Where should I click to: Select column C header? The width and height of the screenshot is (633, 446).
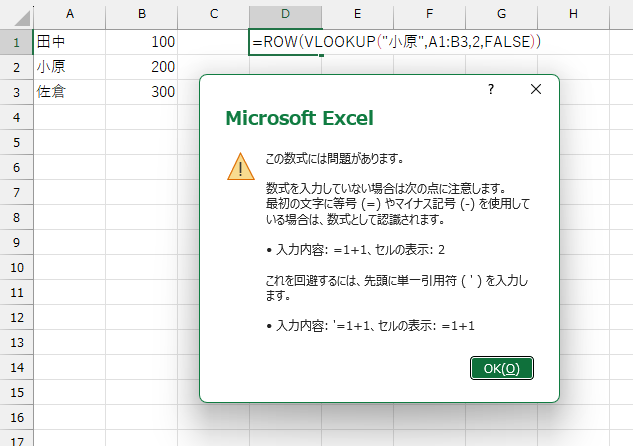[214, 14]
